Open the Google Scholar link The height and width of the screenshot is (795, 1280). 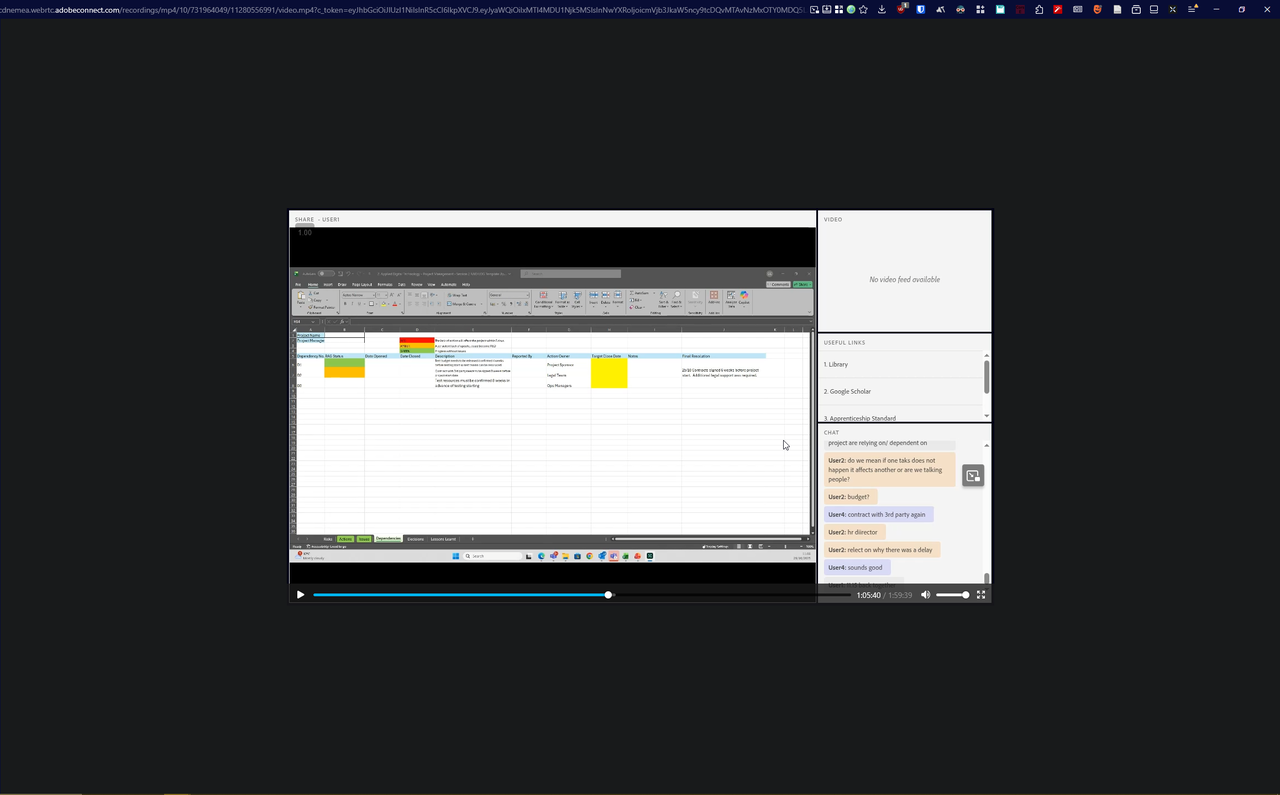pyautogui.click(x=847, y=391)
